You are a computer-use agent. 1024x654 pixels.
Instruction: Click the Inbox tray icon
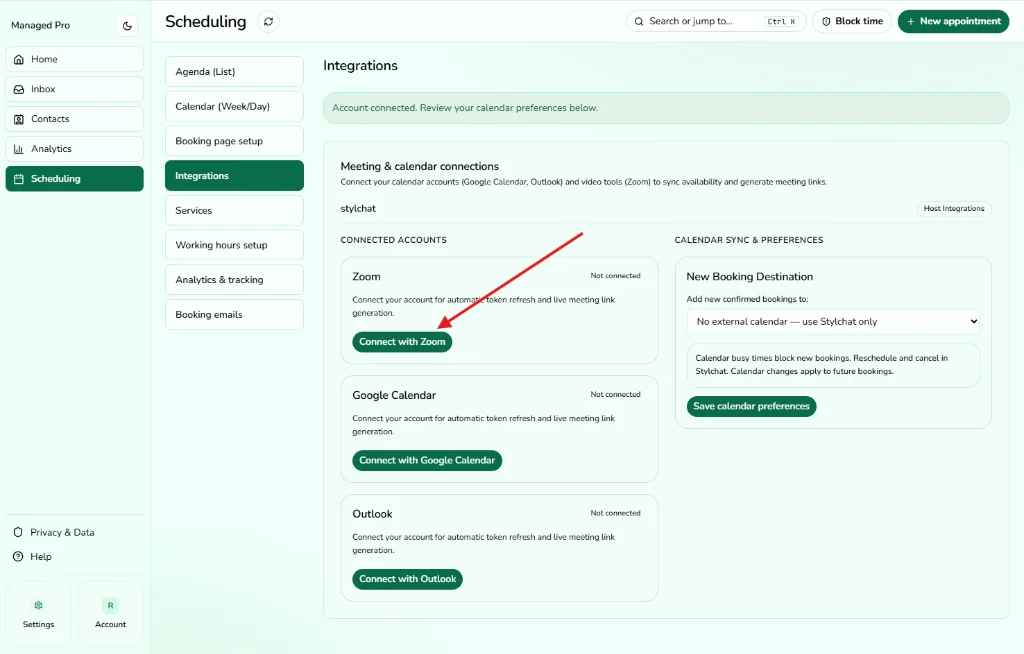(x=19, y=90)
